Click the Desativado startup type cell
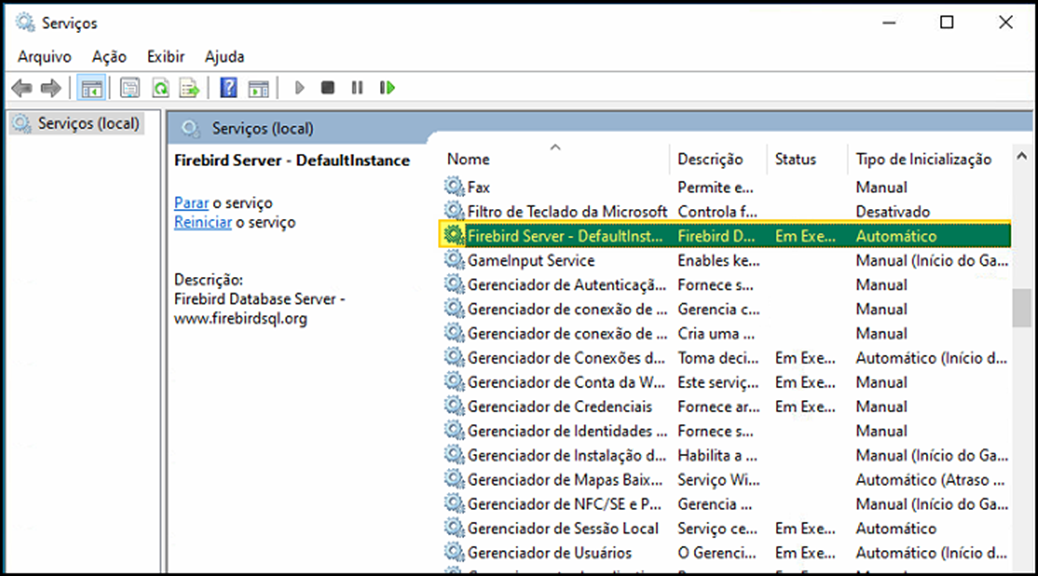1038x576 pixels. tap(892, 212)
